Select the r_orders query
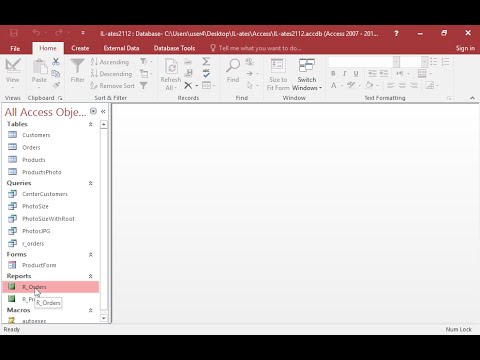Viewport: 480px width, 360px height. [51, 243]
